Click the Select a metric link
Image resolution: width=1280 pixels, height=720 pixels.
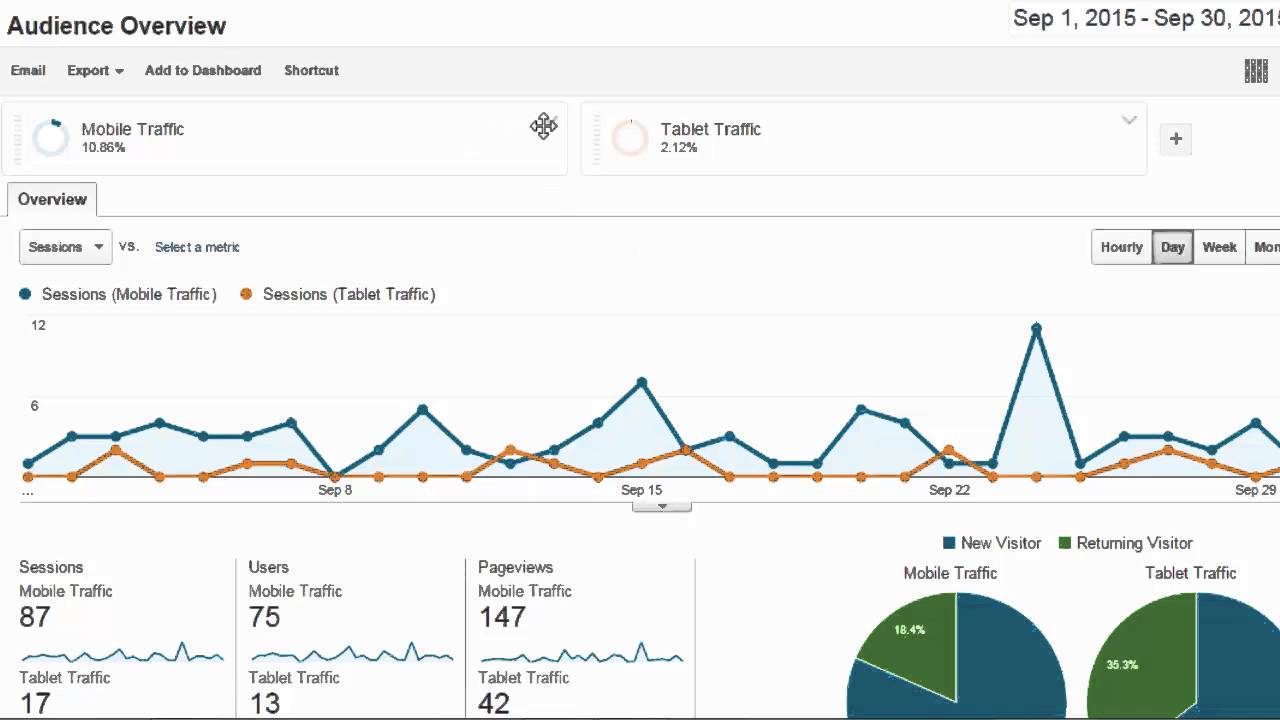click(x=197, y=247)
